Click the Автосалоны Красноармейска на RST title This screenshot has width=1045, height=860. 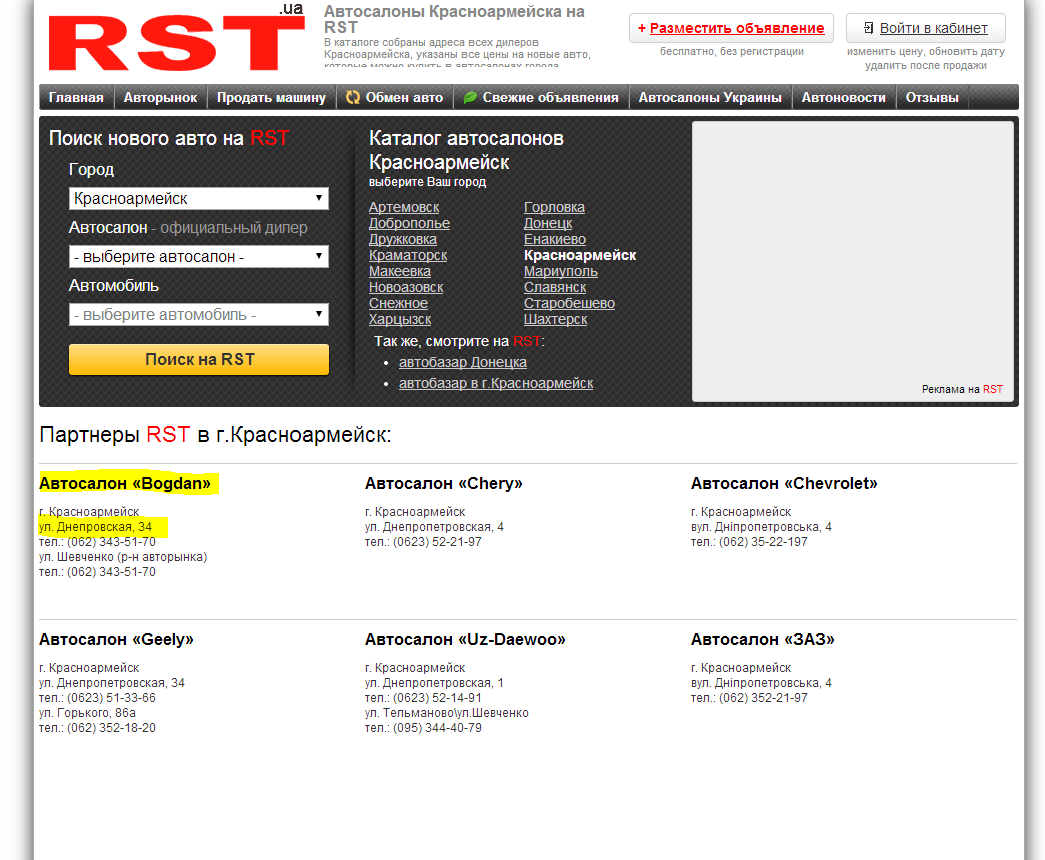click(x=455, y=19)
